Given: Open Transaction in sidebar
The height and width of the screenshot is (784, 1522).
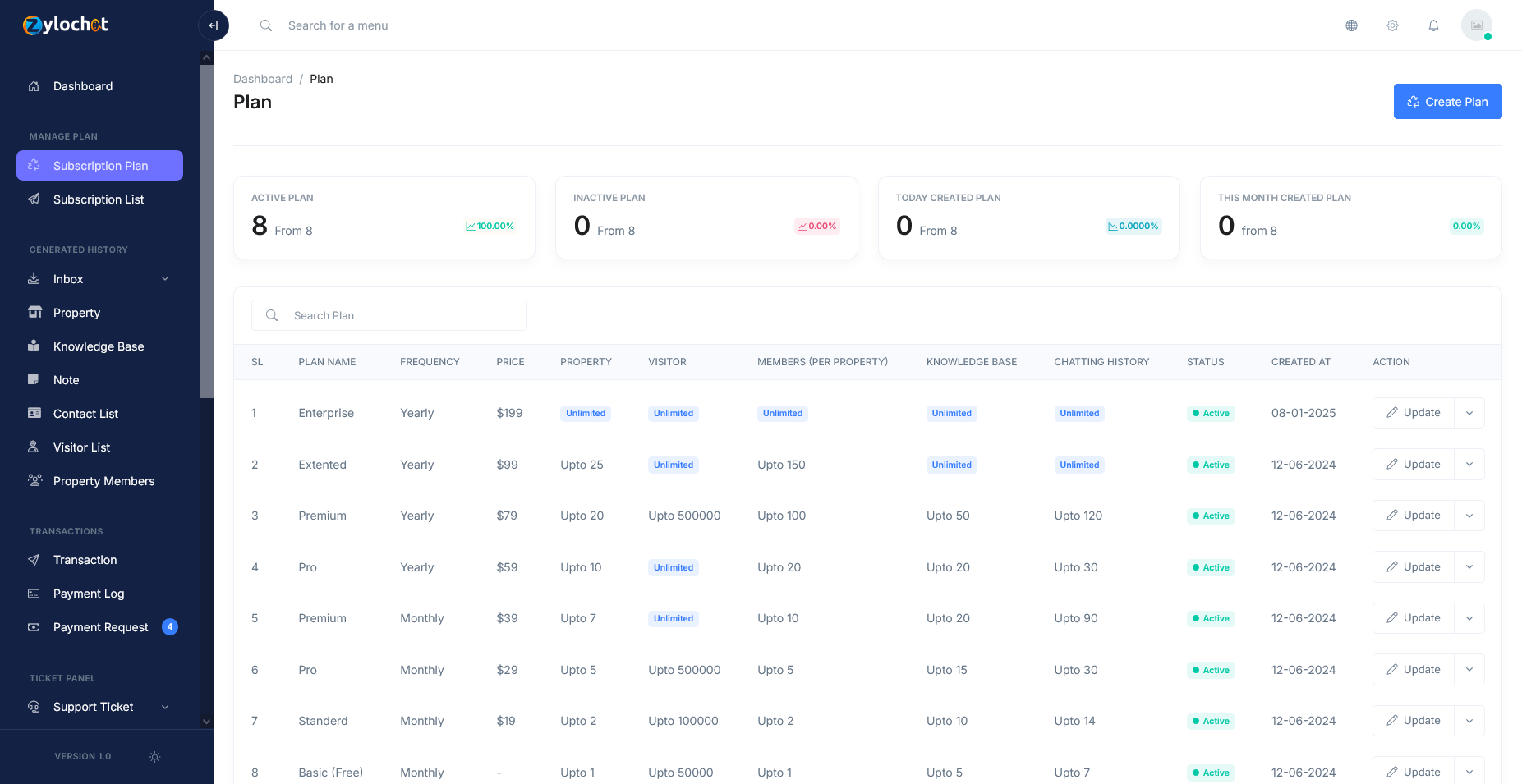Looking at the screenshot, I should (x=99, y=560).
